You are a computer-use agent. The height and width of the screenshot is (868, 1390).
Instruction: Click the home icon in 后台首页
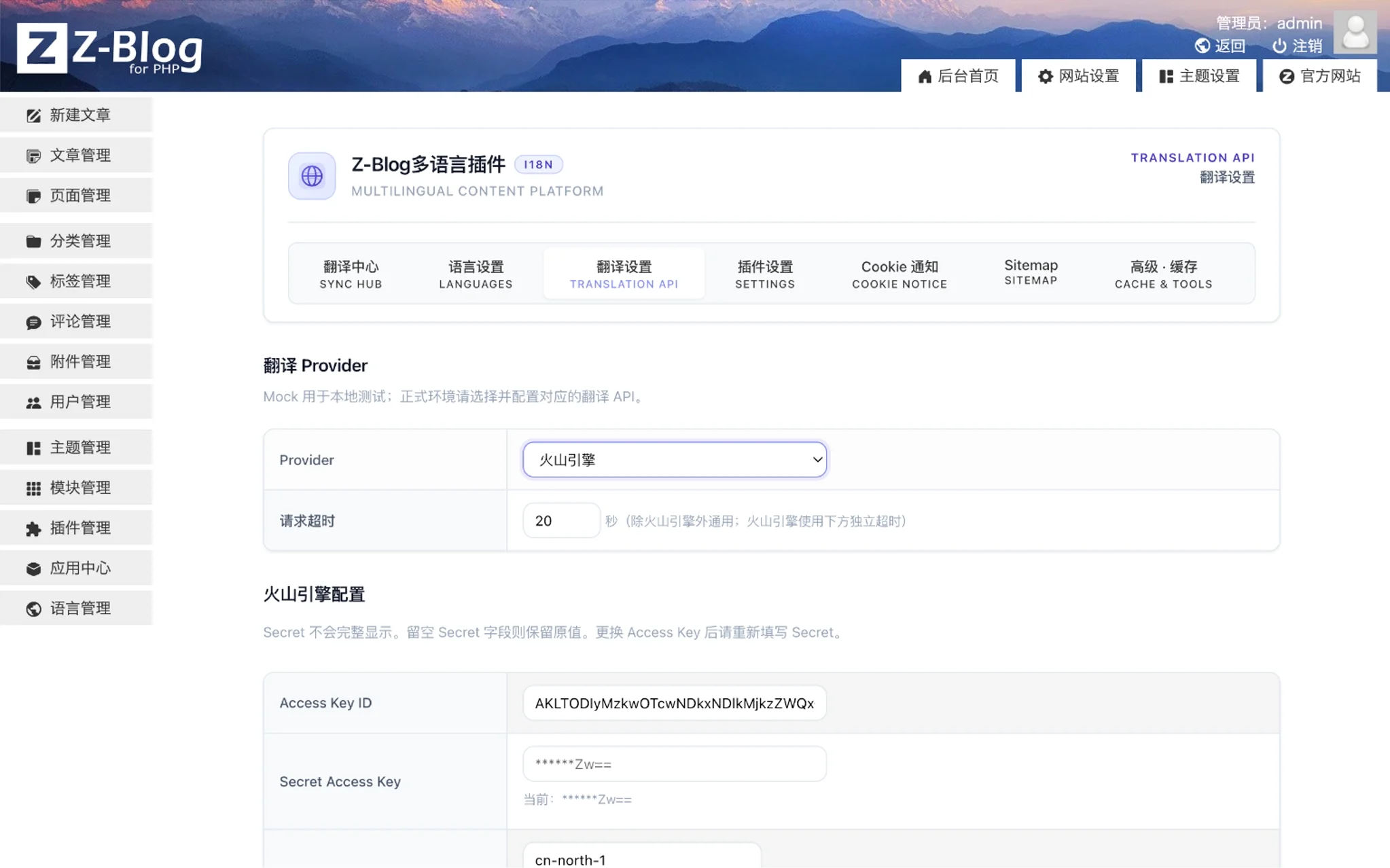[924, 76]
